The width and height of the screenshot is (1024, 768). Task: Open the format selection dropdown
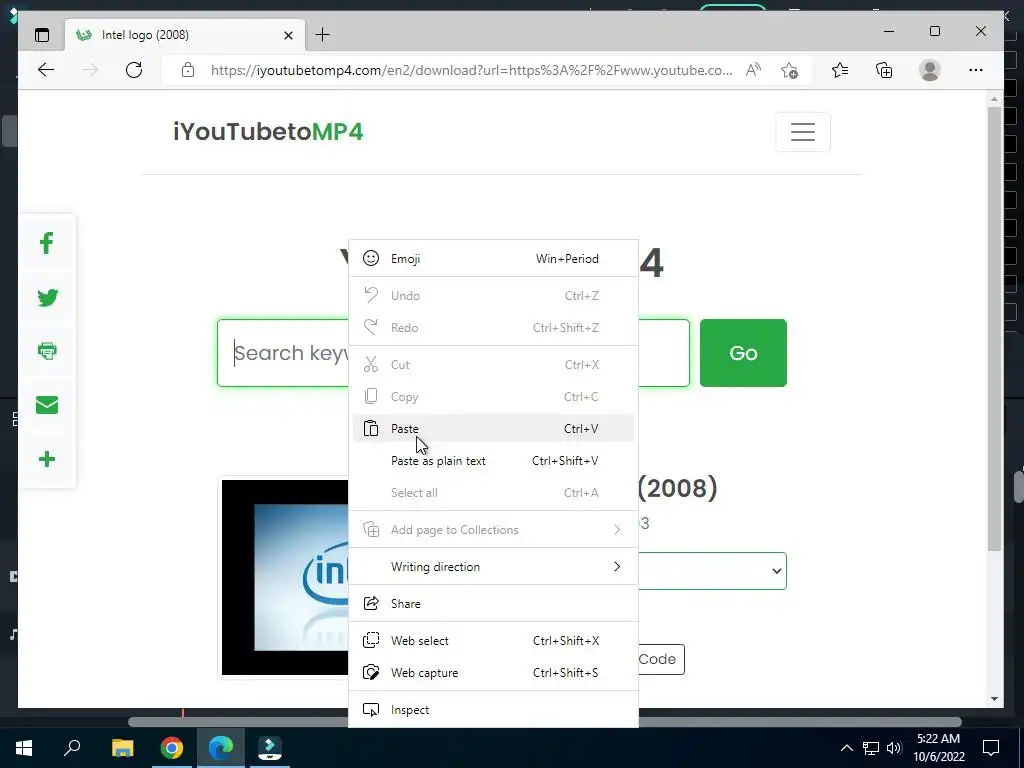712,571
